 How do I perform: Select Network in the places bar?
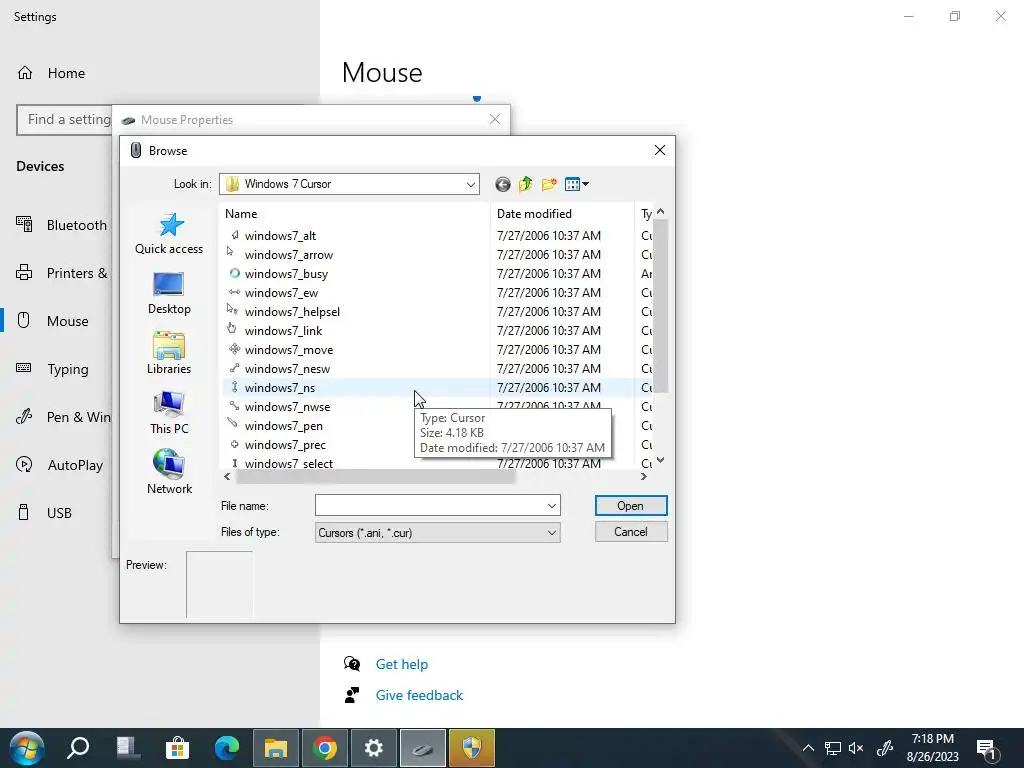[x=169, y=472]
